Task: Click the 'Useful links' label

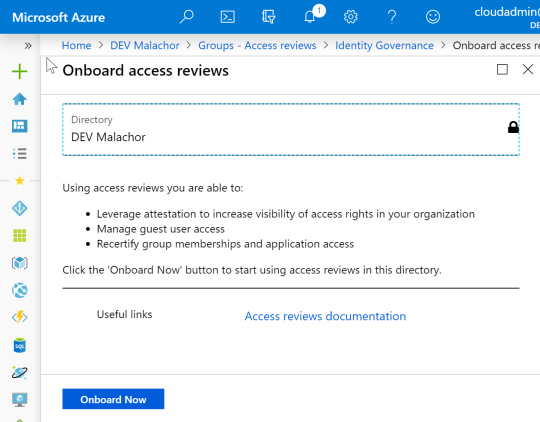Action: pos(124,314)
